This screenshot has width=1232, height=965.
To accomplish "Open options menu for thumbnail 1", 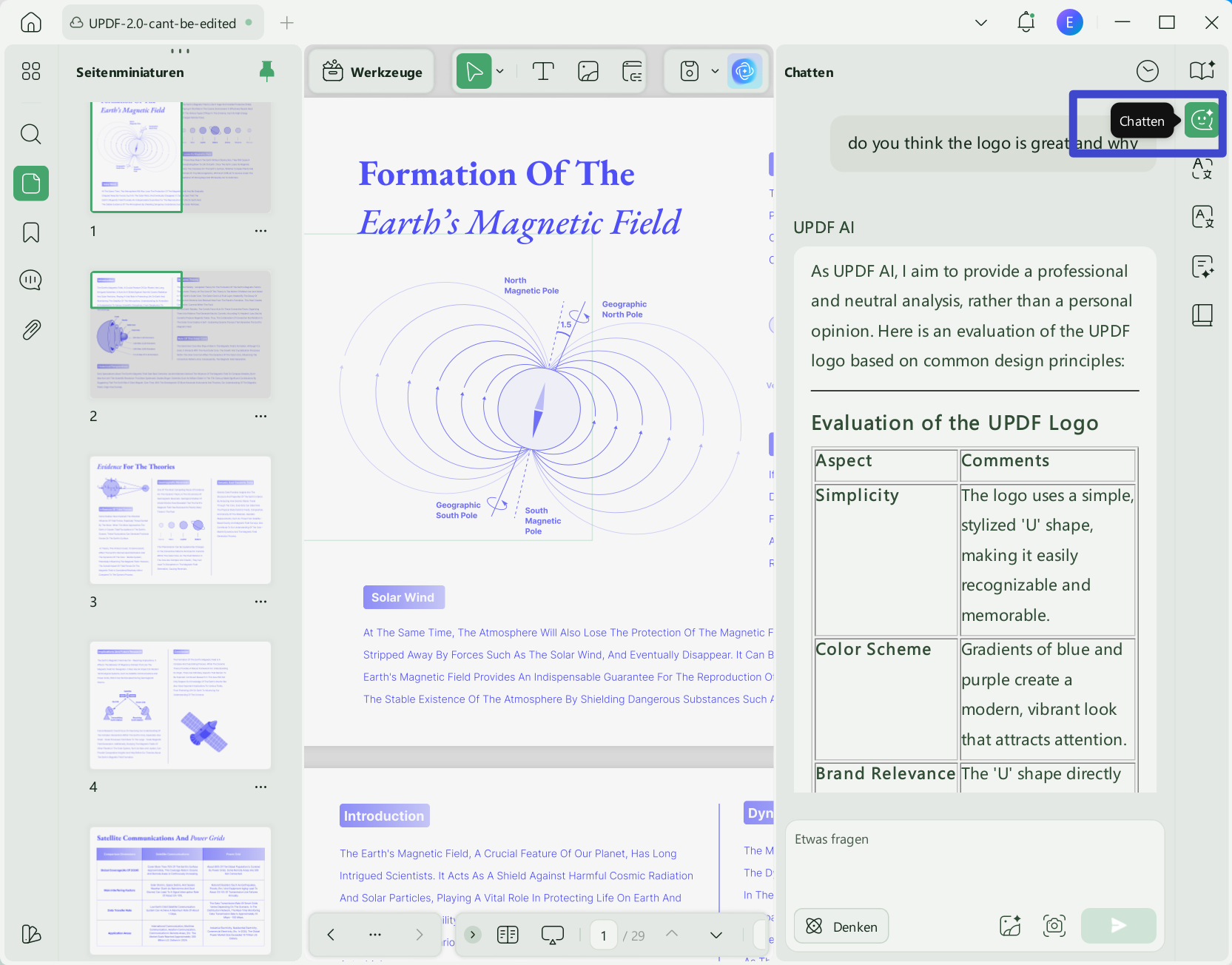I will point(260,231).
